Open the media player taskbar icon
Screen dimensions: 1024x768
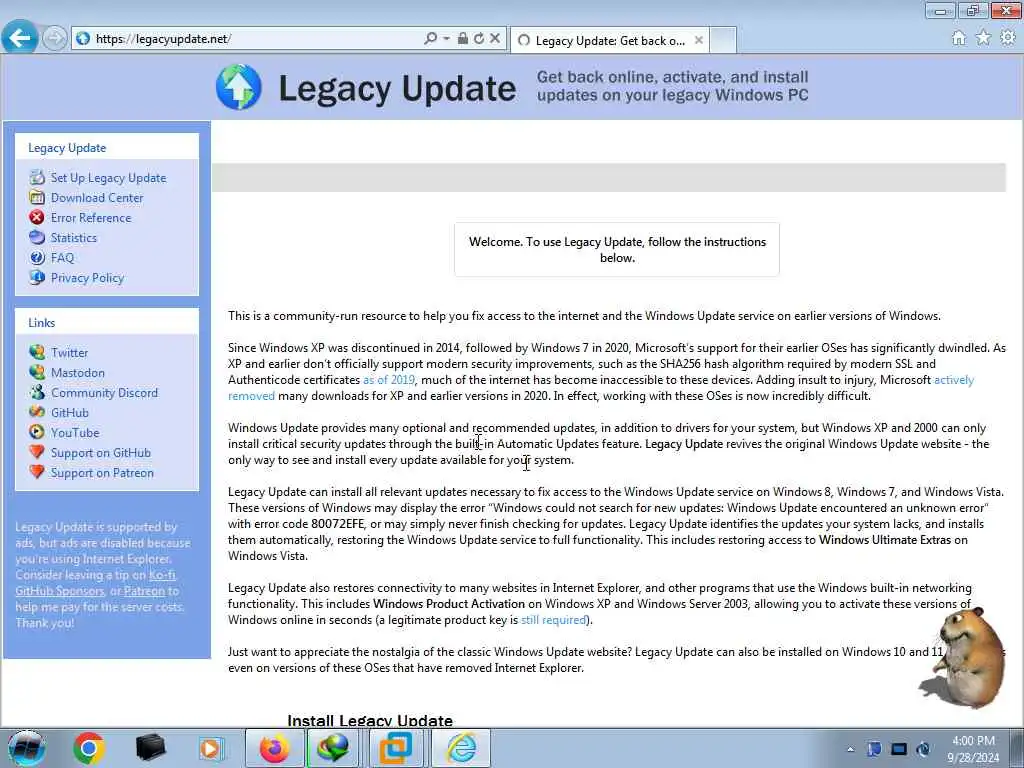(211, 748)
